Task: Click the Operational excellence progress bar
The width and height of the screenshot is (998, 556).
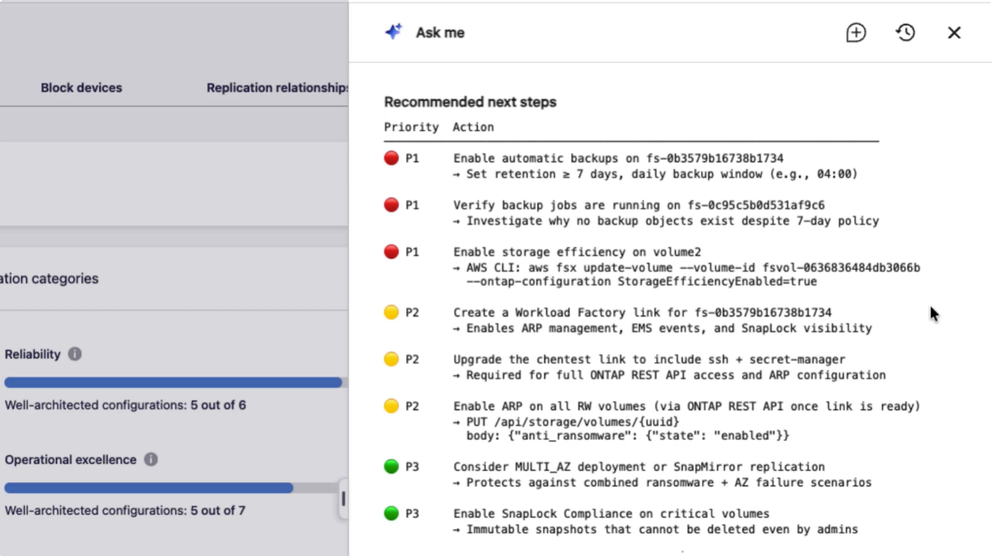Action: coord(172,488)
